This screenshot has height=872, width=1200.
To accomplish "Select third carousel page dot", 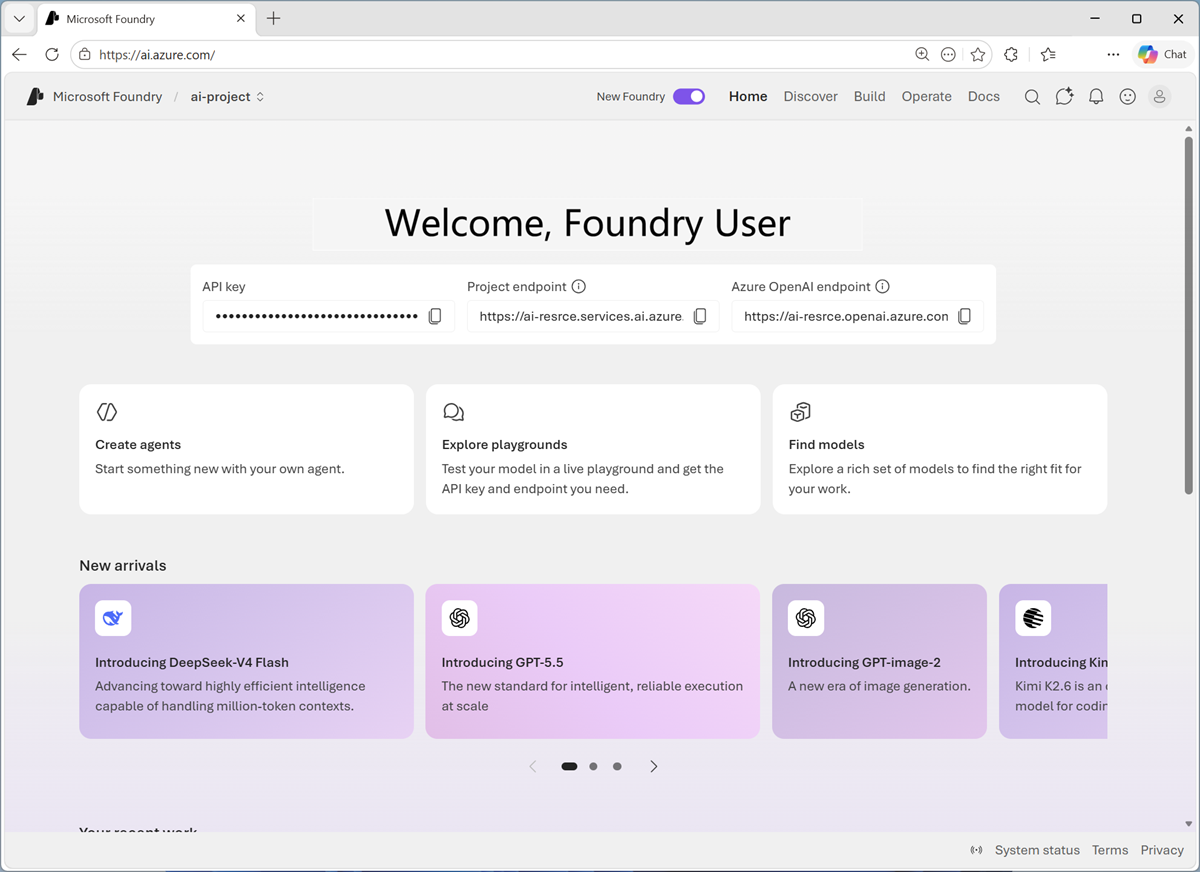I will point(617,766).
